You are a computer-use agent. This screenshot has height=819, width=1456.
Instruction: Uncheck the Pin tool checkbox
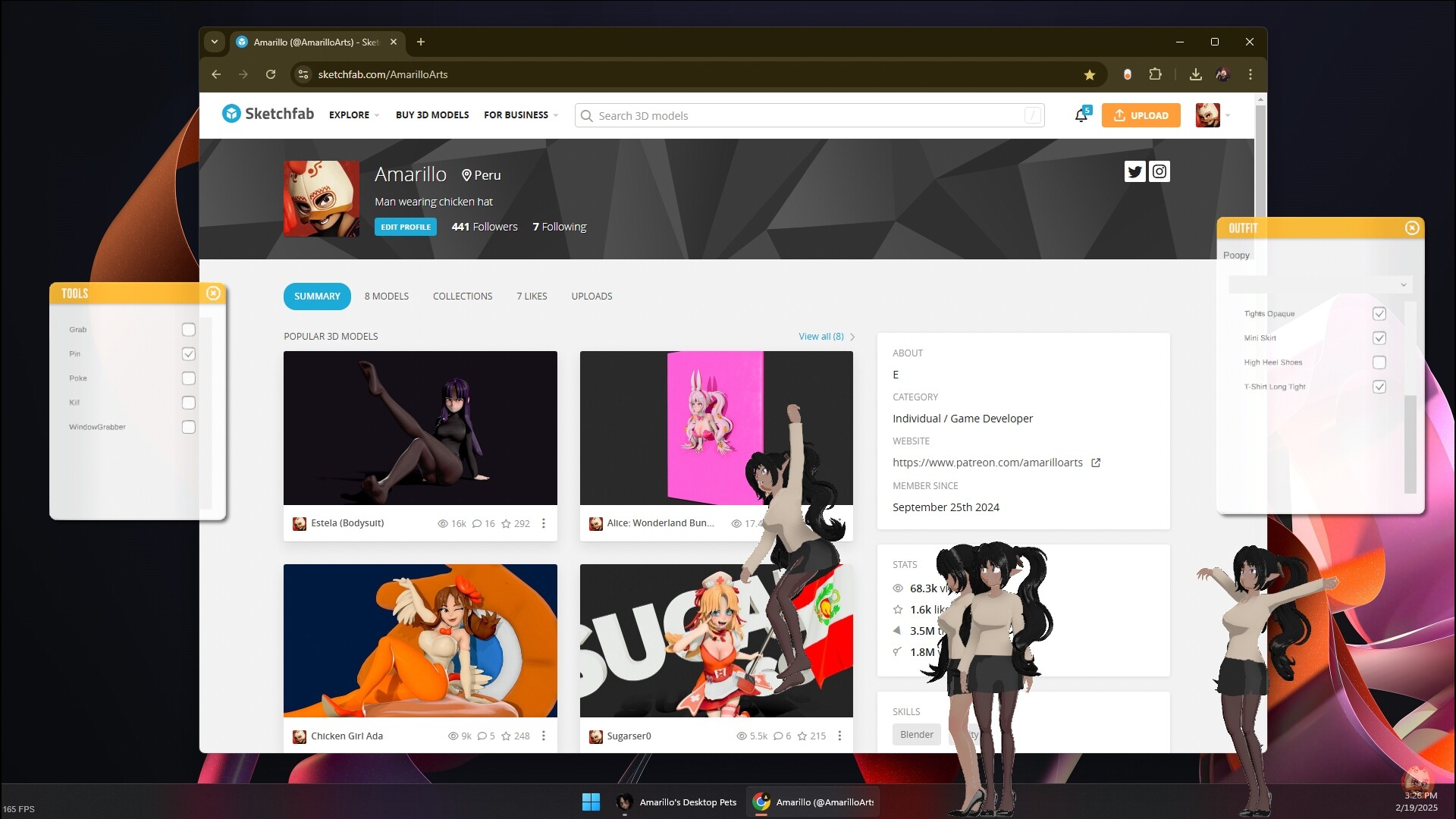pos(189,353)
